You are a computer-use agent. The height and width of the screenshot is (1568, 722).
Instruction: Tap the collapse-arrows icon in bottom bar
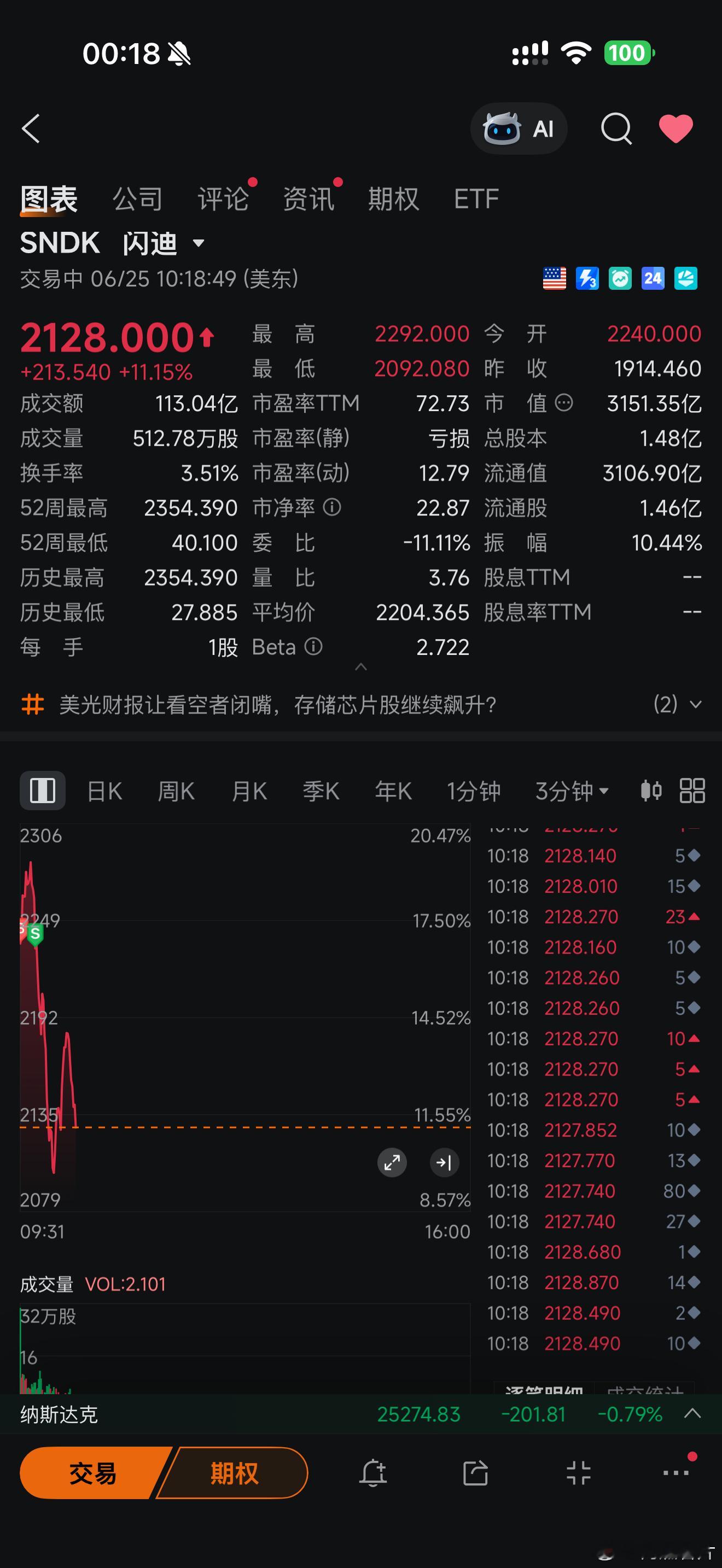tap(578, 1473)
